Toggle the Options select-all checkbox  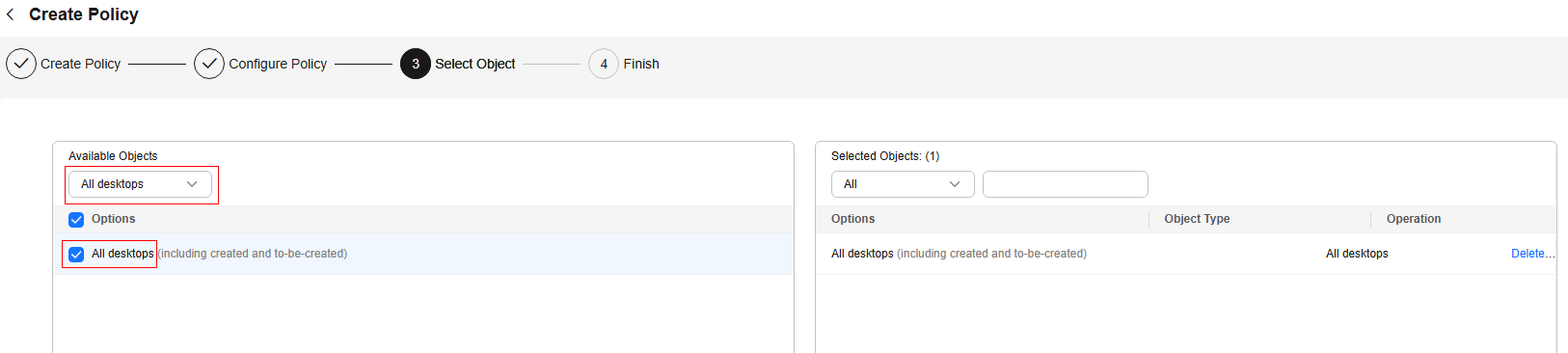click(76, 220)
